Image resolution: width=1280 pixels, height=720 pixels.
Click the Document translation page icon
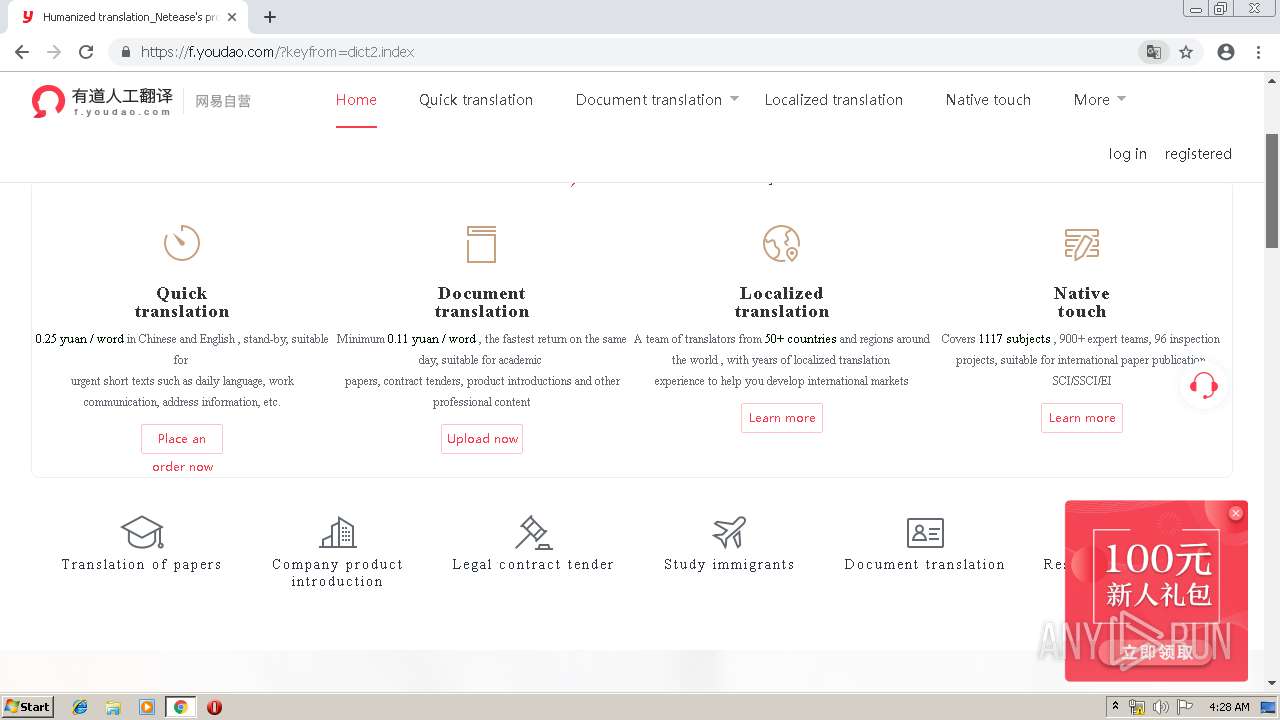pos(481,244)
